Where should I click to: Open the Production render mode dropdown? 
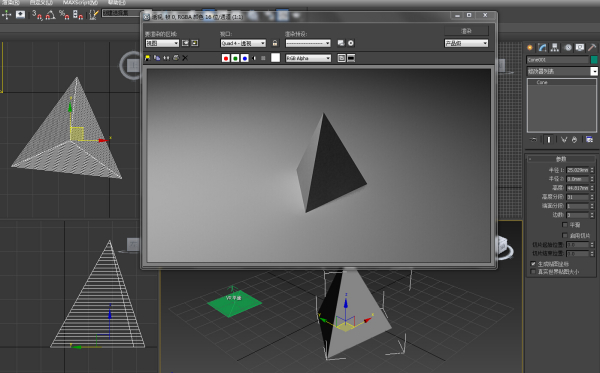466,43
